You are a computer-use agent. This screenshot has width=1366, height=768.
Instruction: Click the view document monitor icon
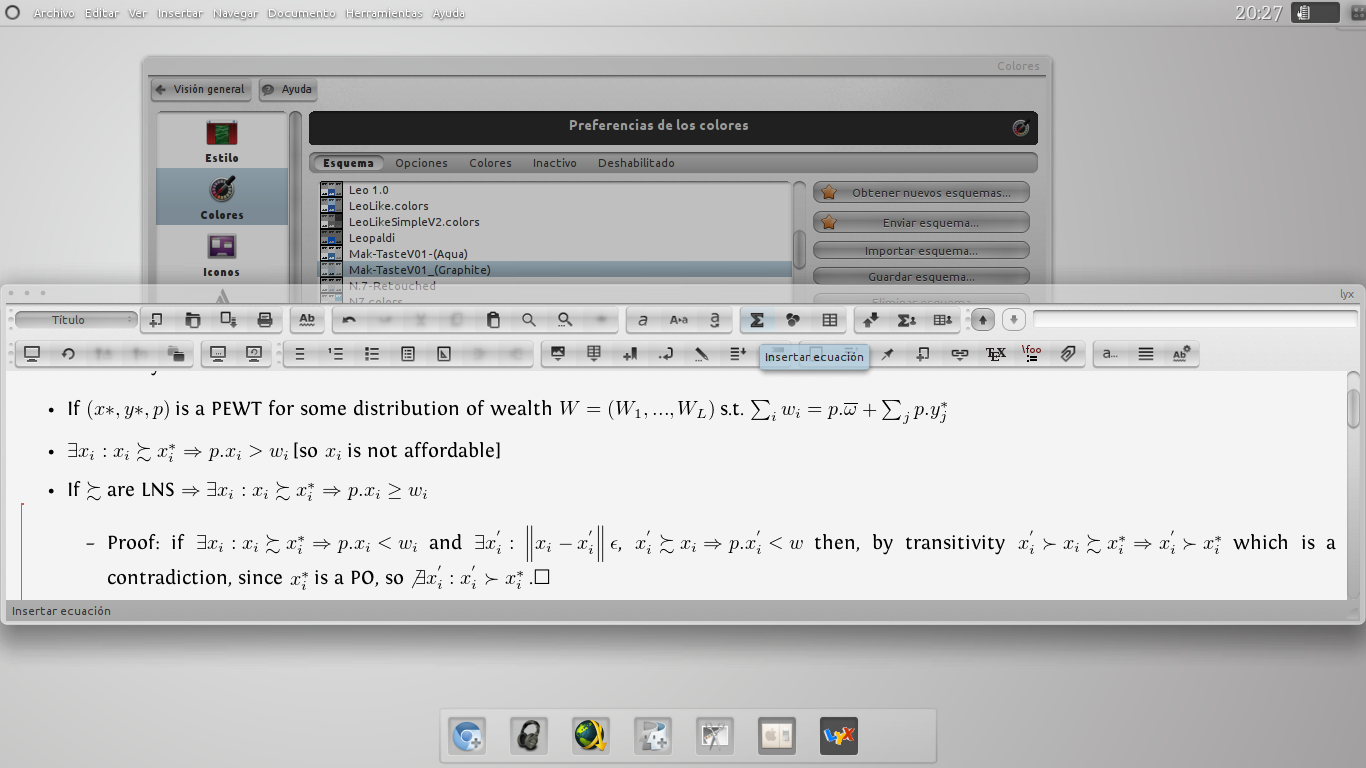click(32, 353)
